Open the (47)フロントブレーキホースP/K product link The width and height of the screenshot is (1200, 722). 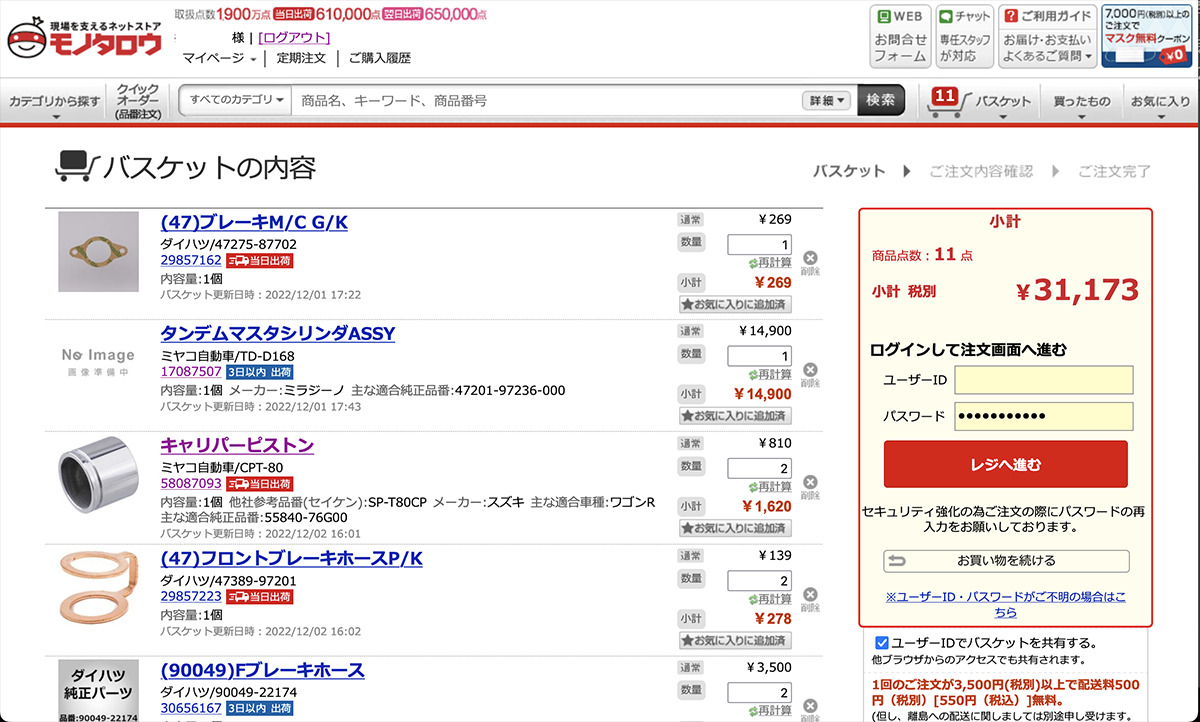[x=292, y=558]
